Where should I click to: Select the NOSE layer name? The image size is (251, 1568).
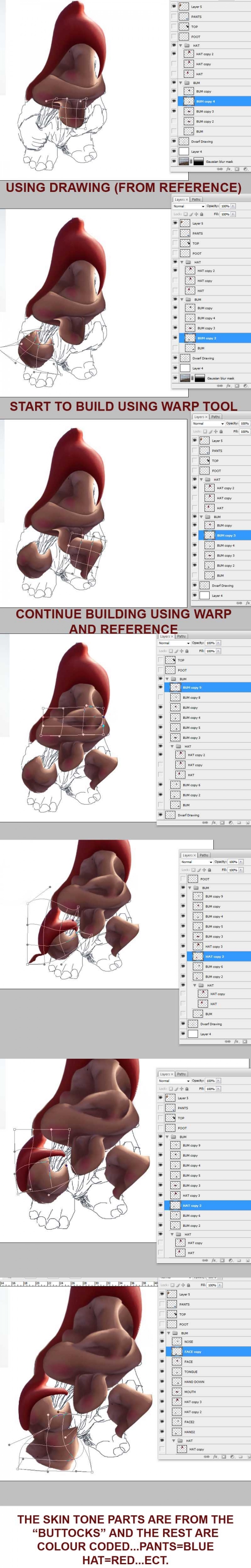point(189,1341)
